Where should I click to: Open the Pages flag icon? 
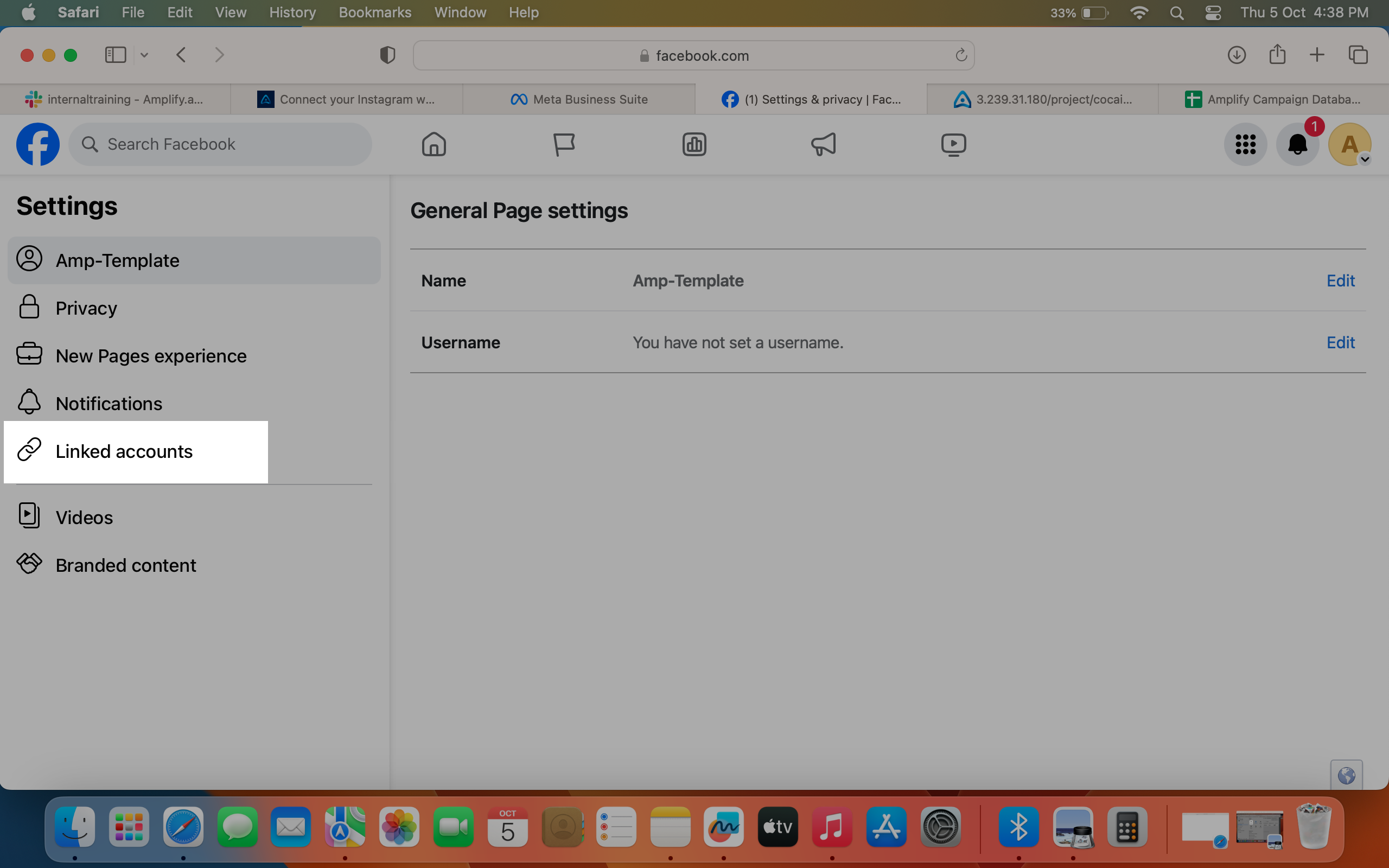[564, 144]
